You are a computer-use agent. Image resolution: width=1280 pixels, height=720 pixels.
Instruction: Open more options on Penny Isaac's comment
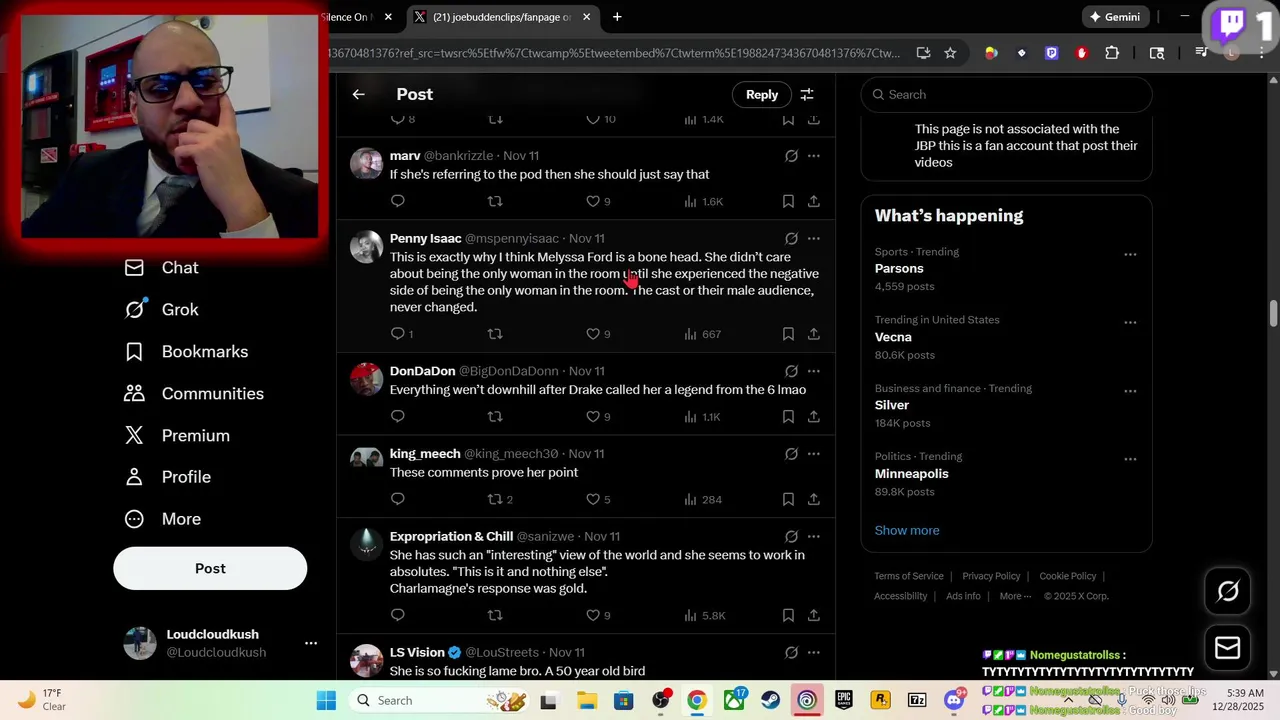tap(814, 239)
